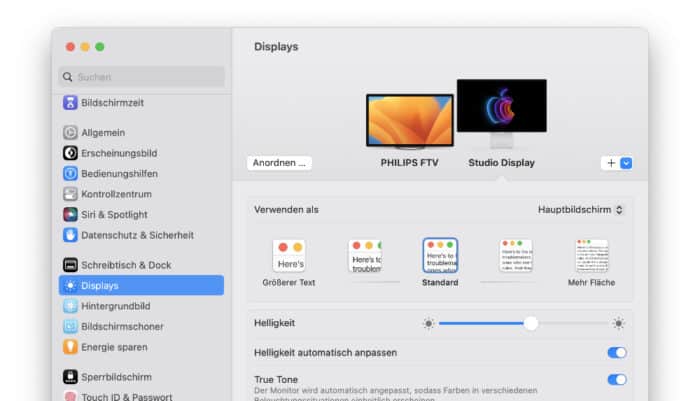Viewport: 700px width, 401px height.
Task: Close the System Settings window
Action: point(70,47)
